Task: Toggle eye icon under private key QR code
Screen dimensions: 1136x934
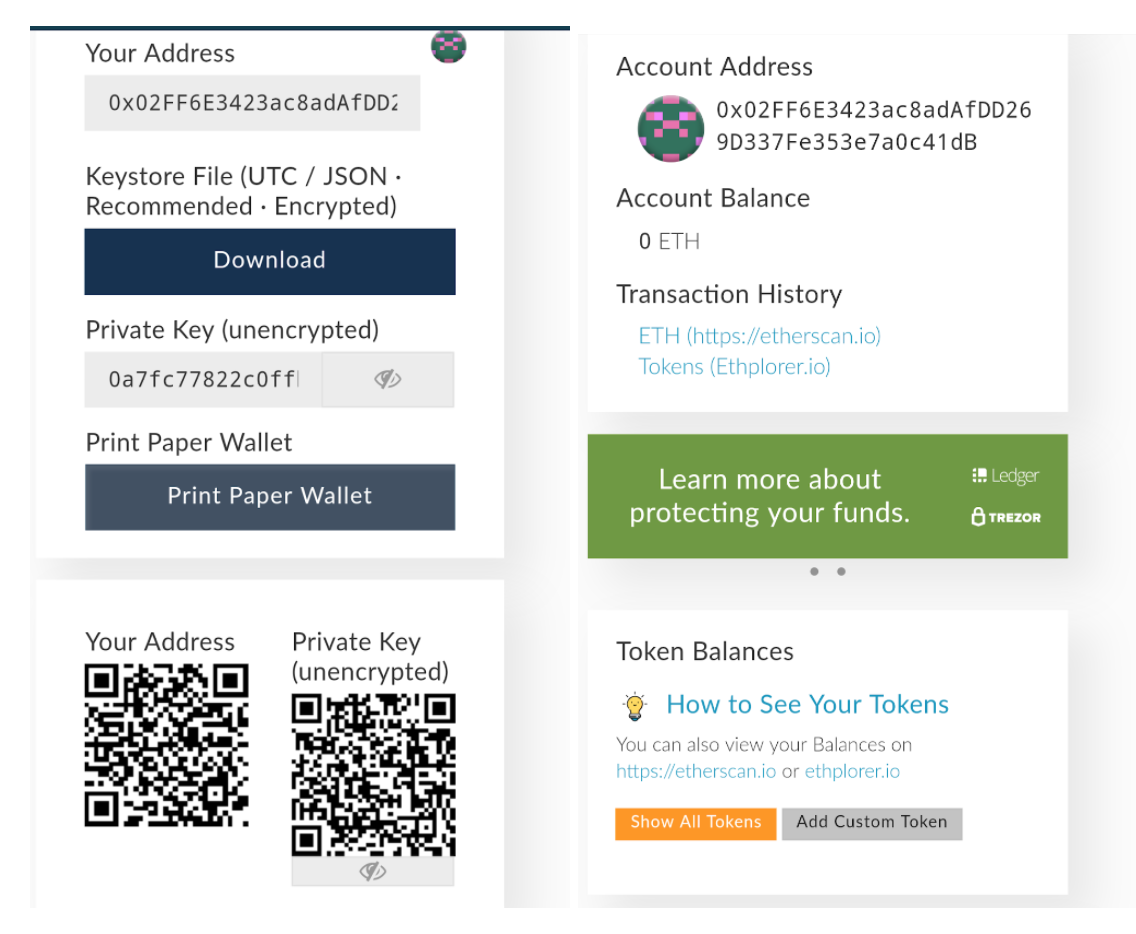Action: (x=372, y=871)
